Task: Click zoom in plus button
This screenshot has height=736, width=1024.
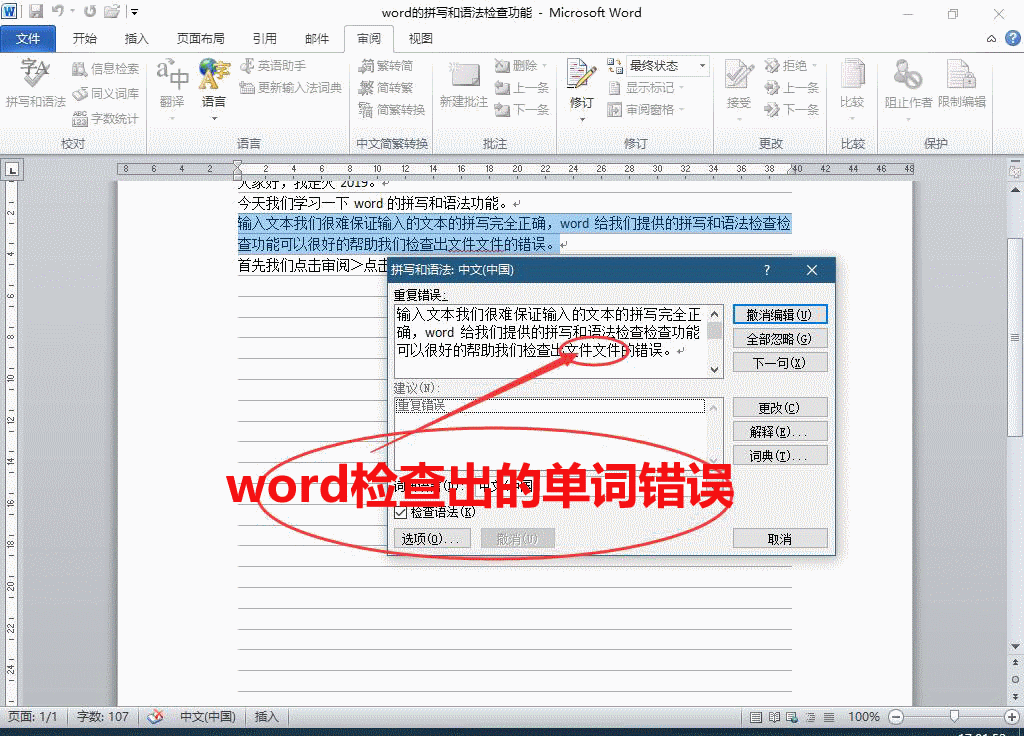Action: click(x=1012, y=717)
